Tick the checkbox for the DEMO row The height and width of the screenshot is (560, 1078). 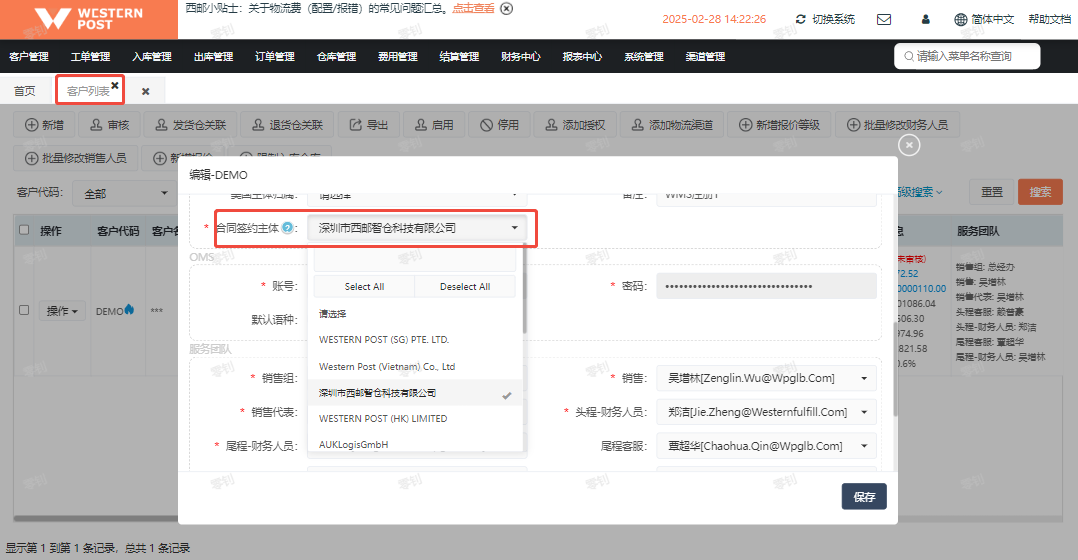pos(24,310)
